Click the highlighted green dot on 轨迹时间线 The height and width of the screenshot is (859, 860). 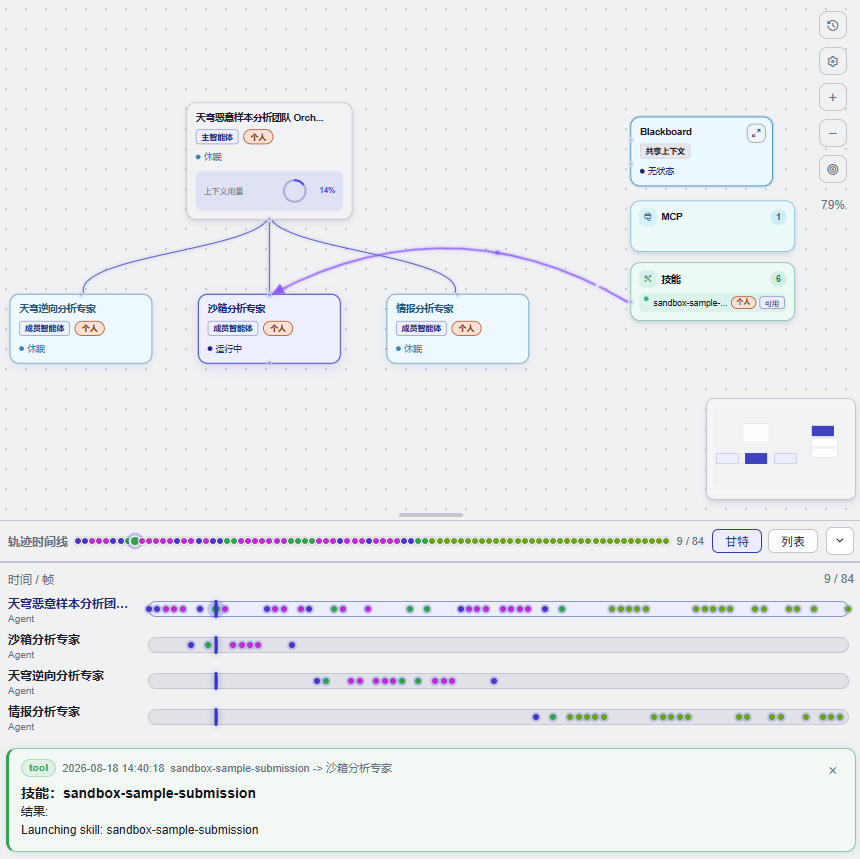tap(134, 541)
